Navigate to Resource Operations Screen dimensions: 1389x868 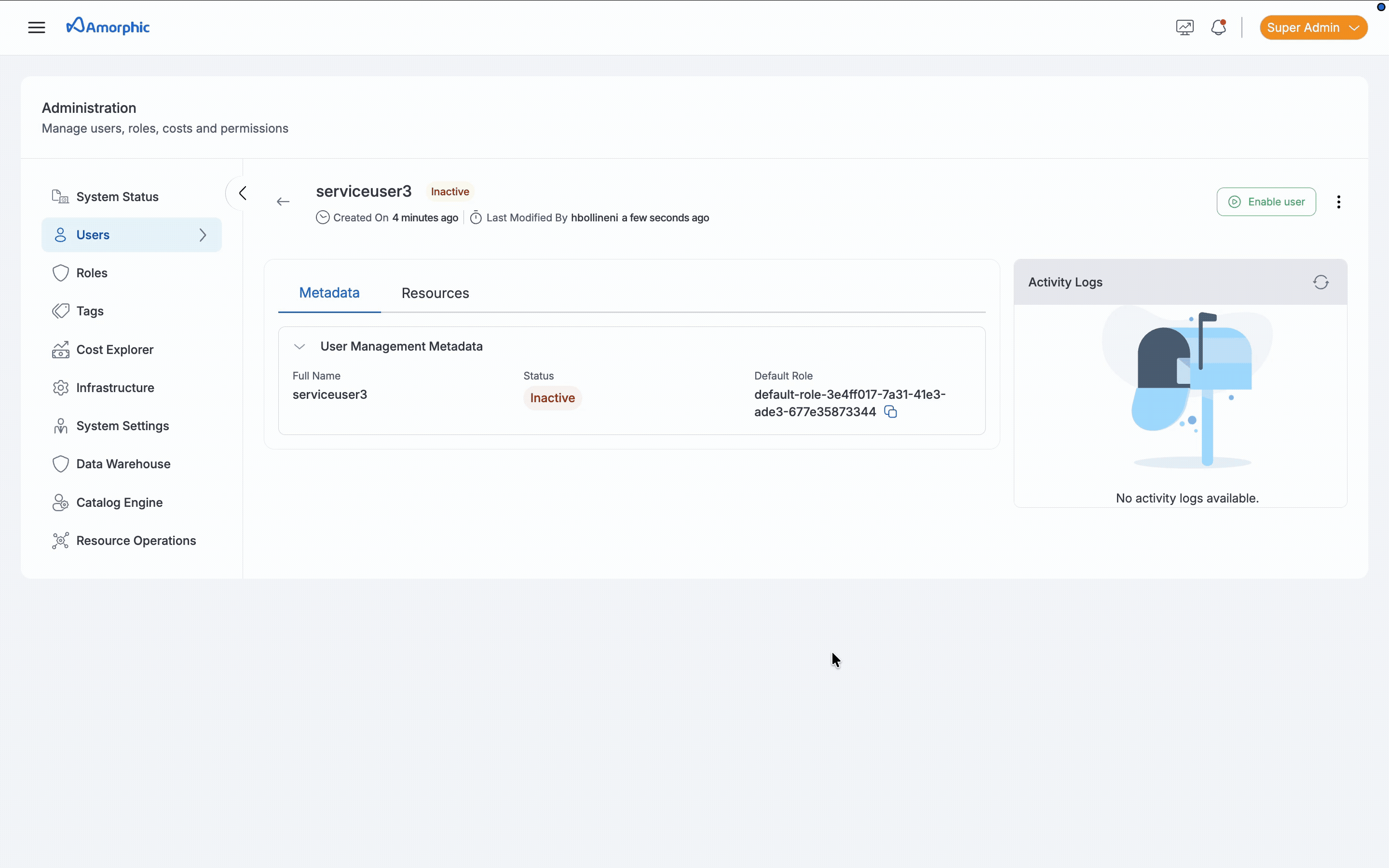(136, 541)
